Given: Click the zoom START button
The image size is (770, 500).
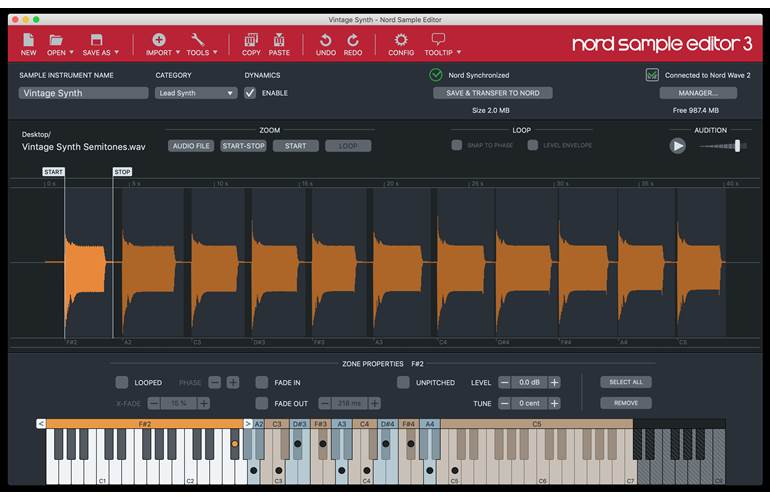Looking at the screenshot, I should (295, 146).
